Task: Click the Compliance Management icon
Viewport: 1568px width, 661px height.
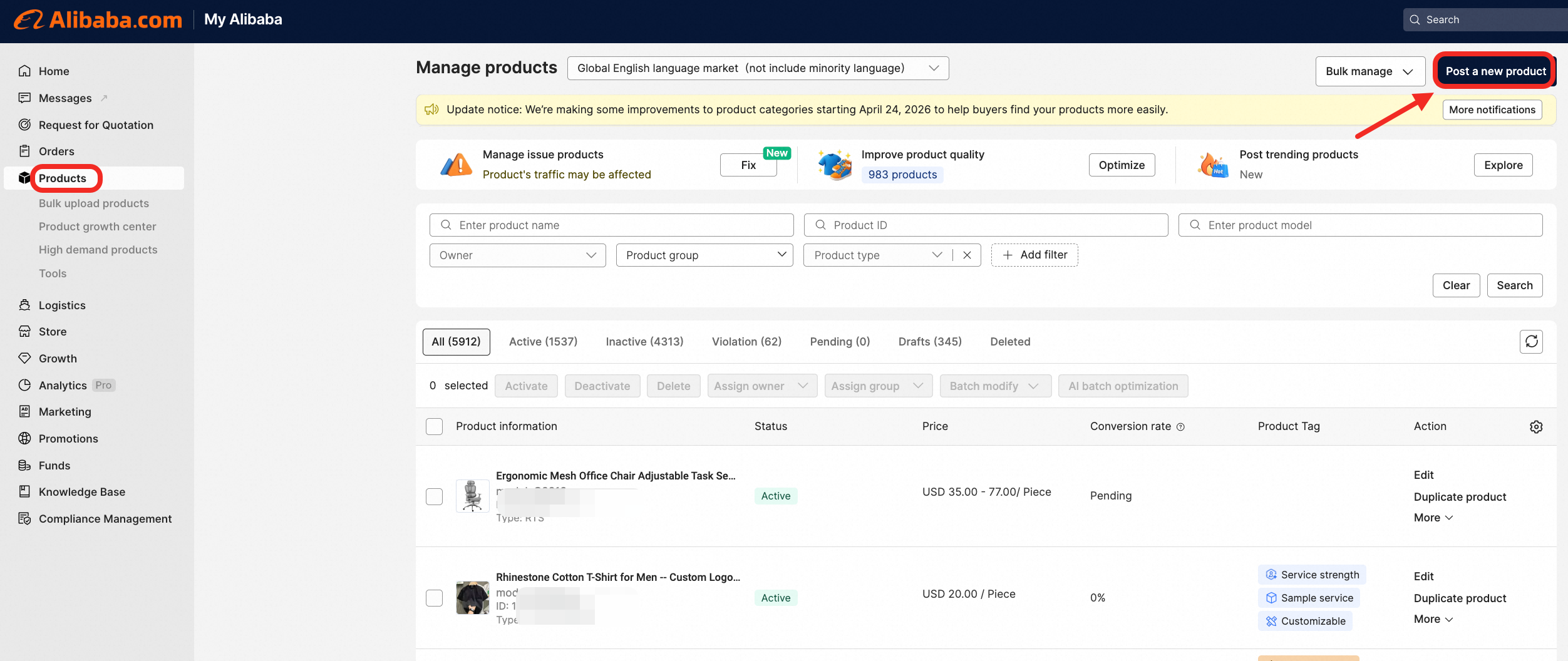Action: point(24,518)
